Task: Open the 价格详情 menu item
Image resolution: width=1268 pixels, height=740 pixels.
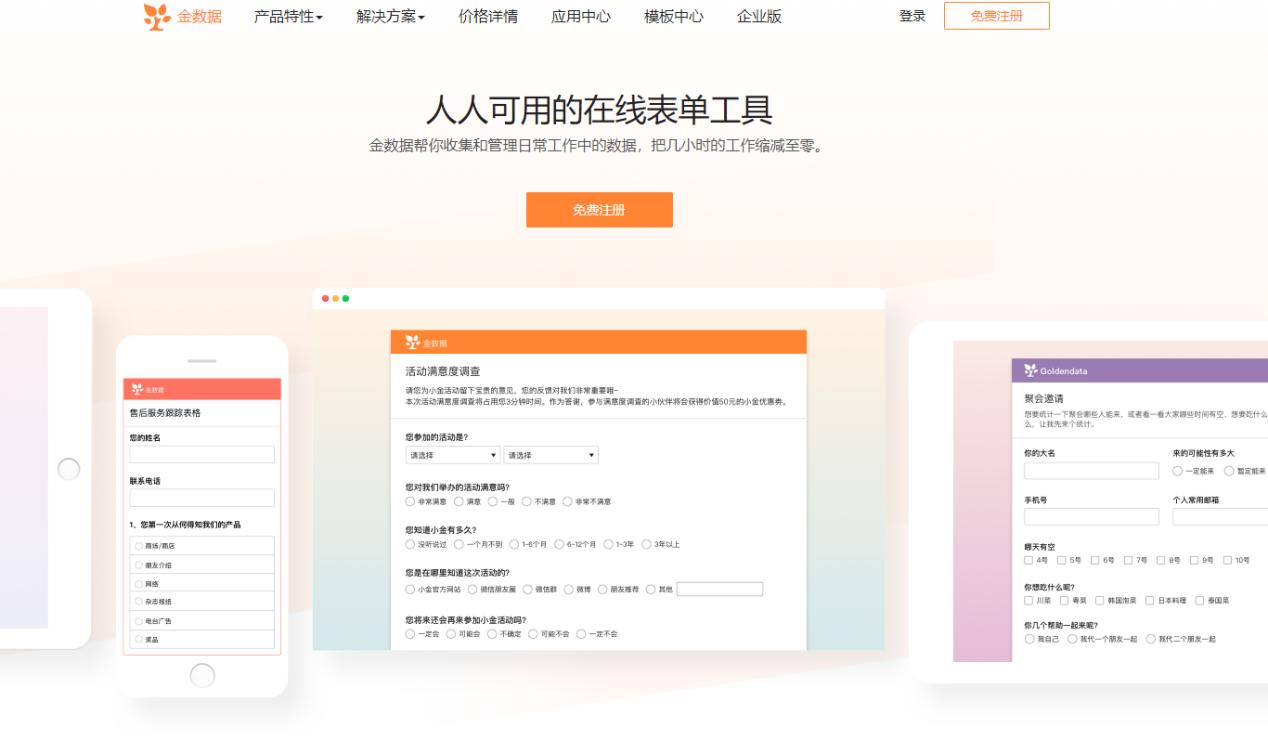Action: click(487, 16)
